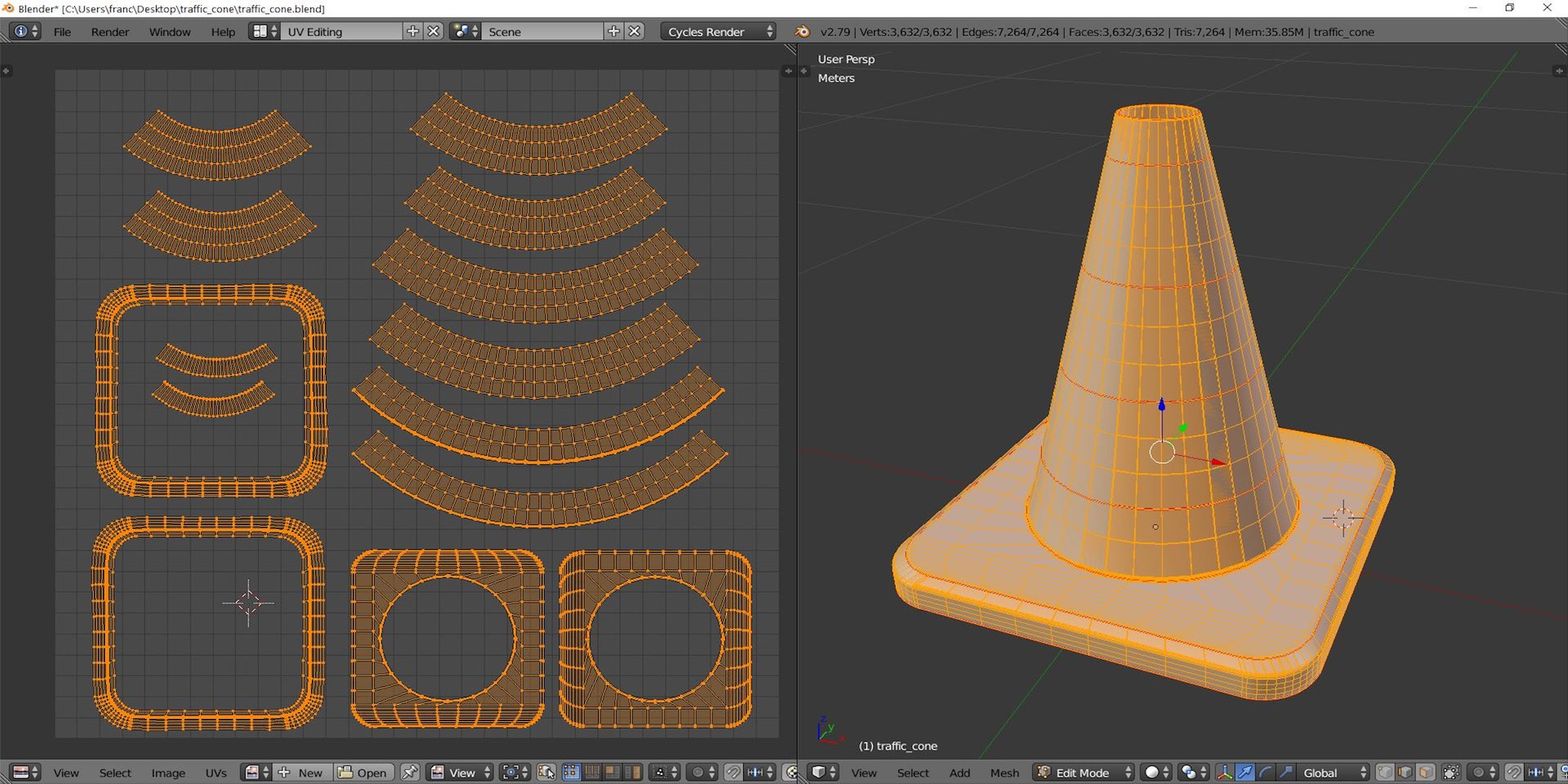Open the Mesh menu
Viewport: 1568px width, 784px height.
(1004, 773)
